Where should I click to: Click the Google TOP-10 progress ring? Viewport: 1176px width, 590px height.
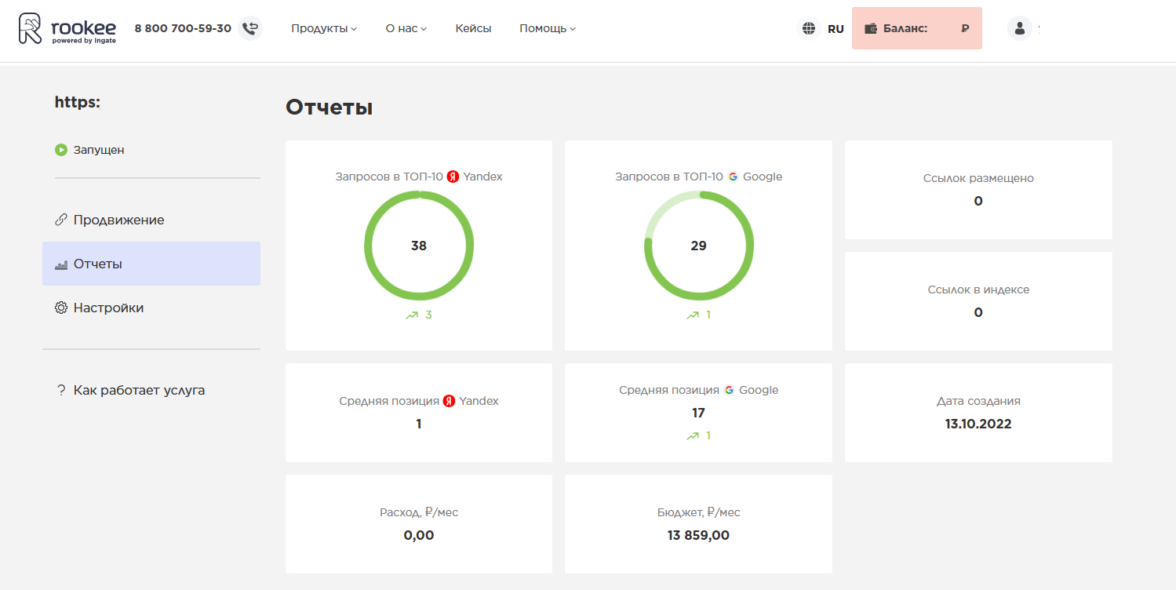[x=698, y=245]
